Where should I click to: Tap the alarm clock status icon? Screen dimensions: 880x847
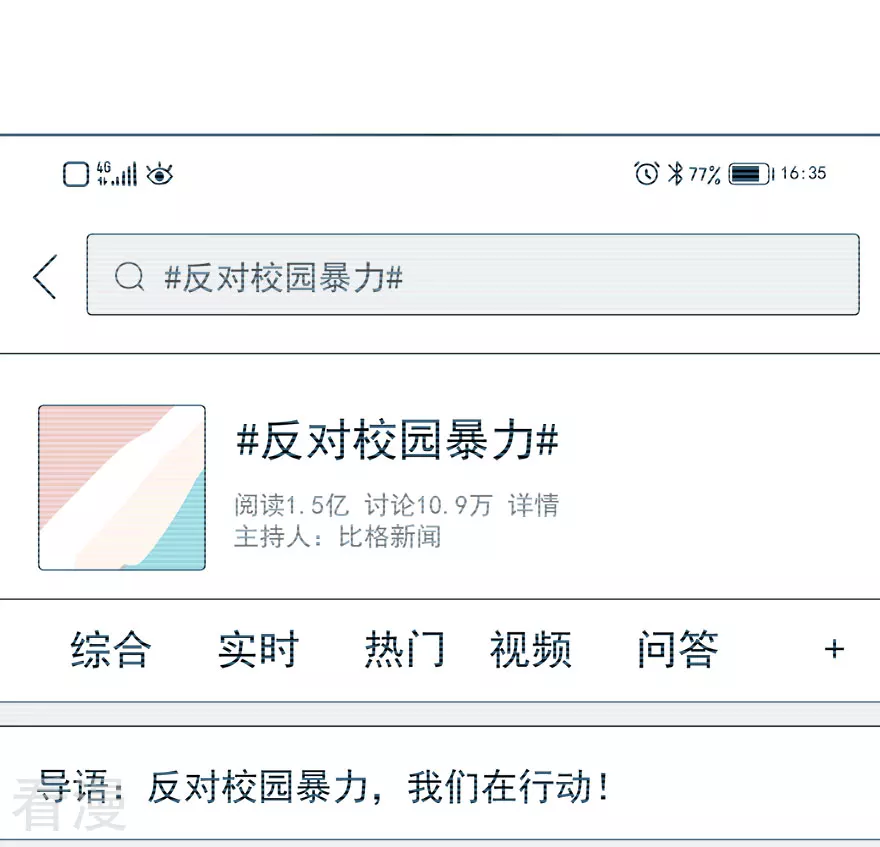(x=647, y=173)
